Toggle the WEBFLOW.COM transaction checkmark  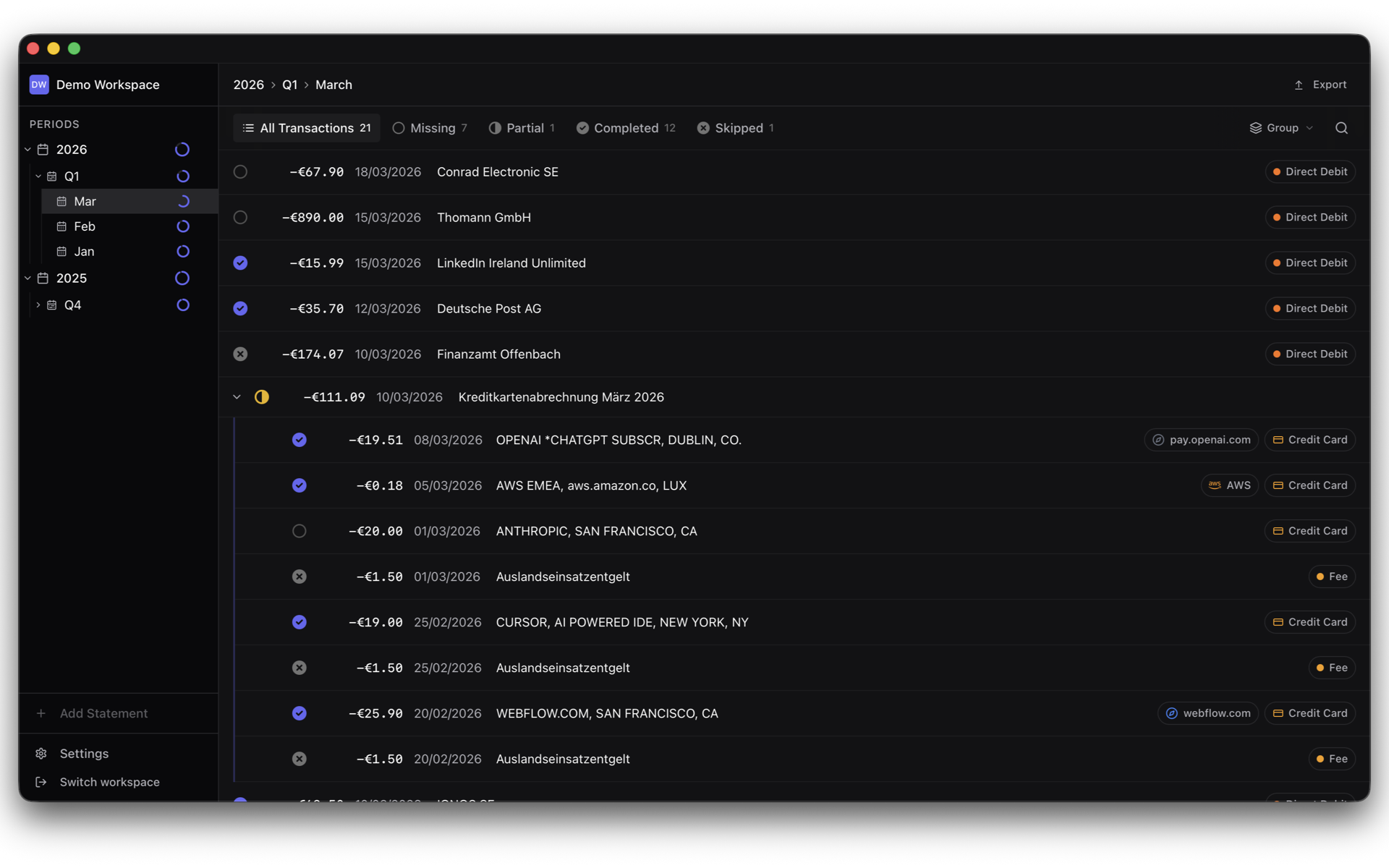[x=300, y=713]
